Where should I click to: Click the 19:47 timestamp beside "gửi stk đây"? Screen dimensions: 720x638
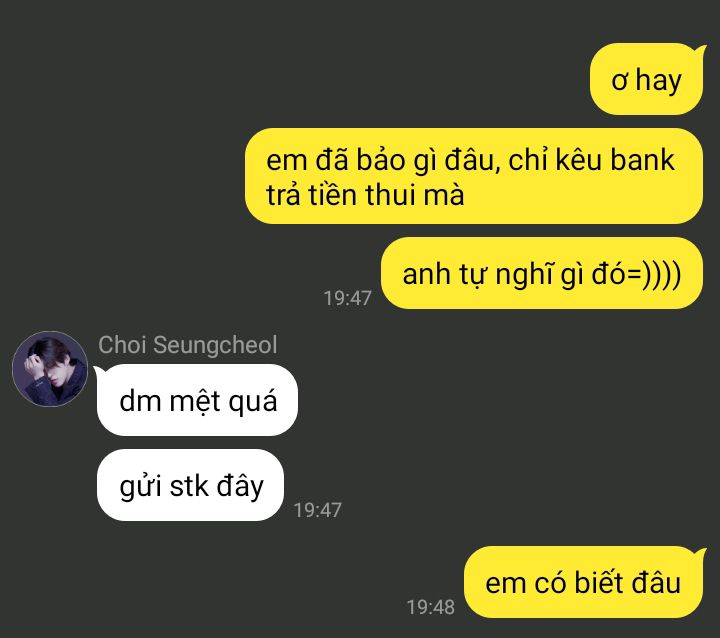[317, 510]
